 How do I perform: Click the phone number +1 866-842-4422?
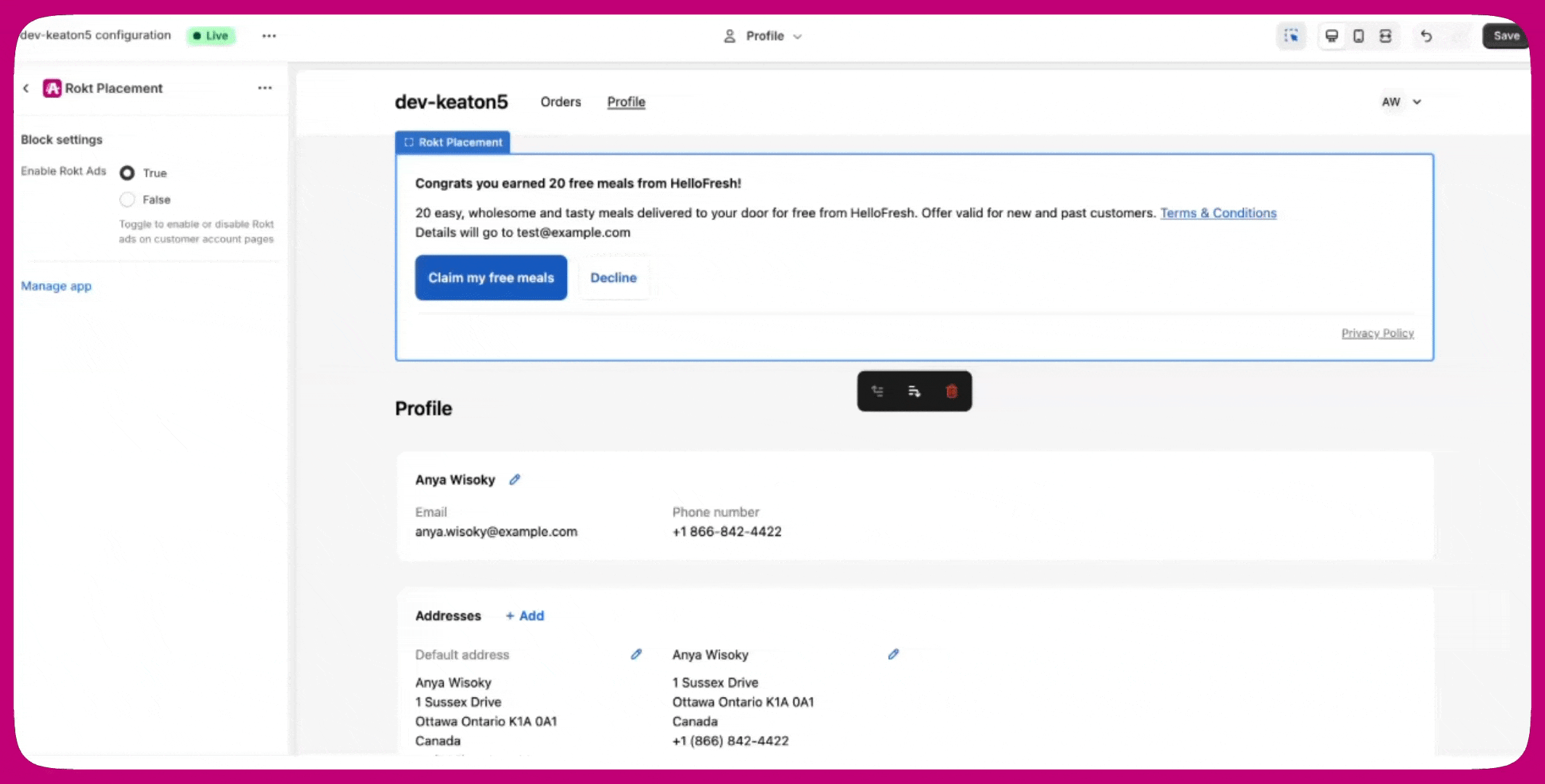727,531
